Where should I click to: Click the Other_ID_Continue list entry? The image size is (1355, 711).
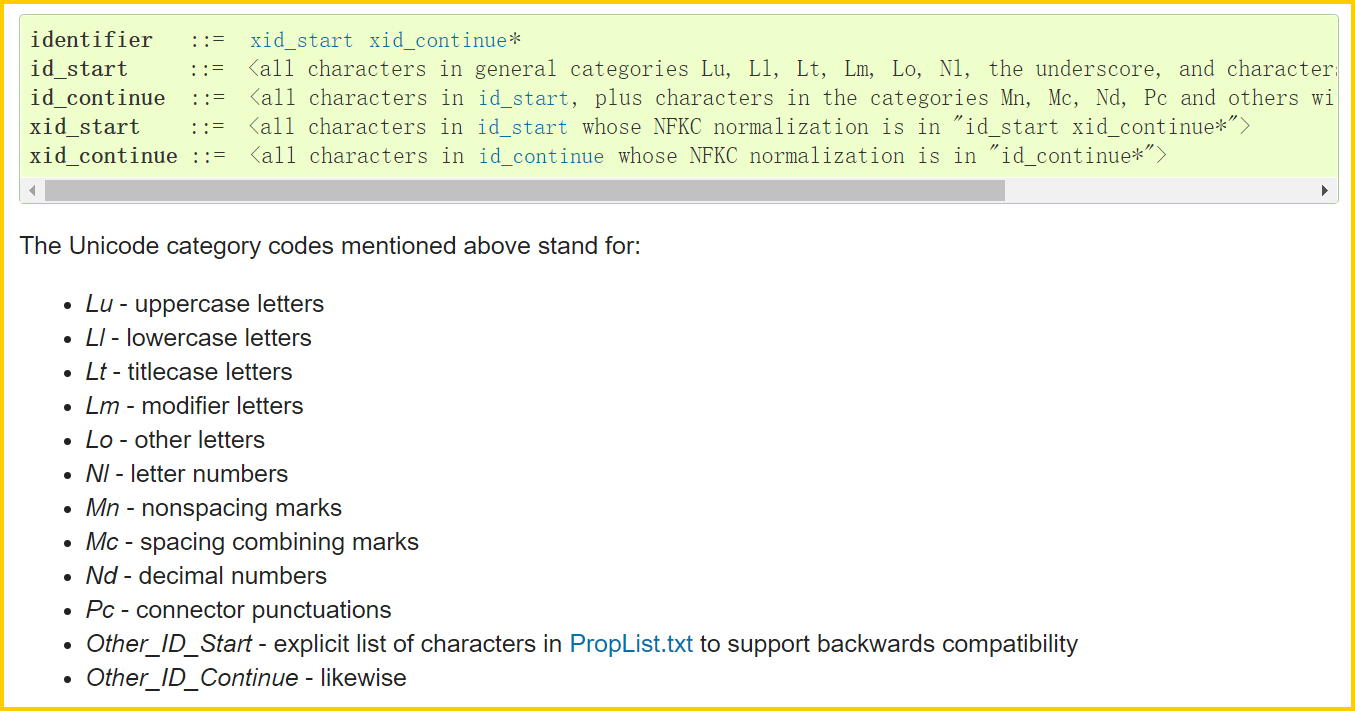245,677
